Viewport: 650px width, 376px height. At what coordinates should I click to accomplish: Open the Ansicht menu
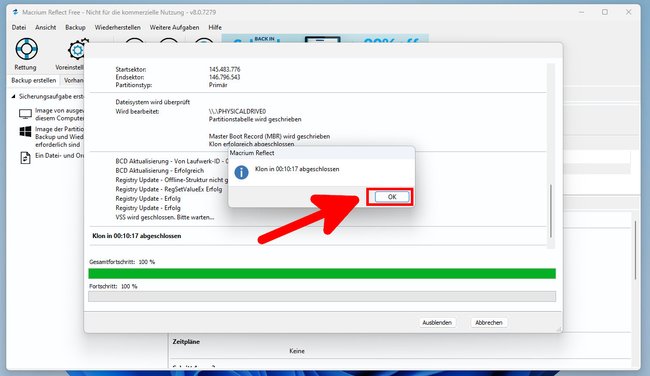point(46,27)
